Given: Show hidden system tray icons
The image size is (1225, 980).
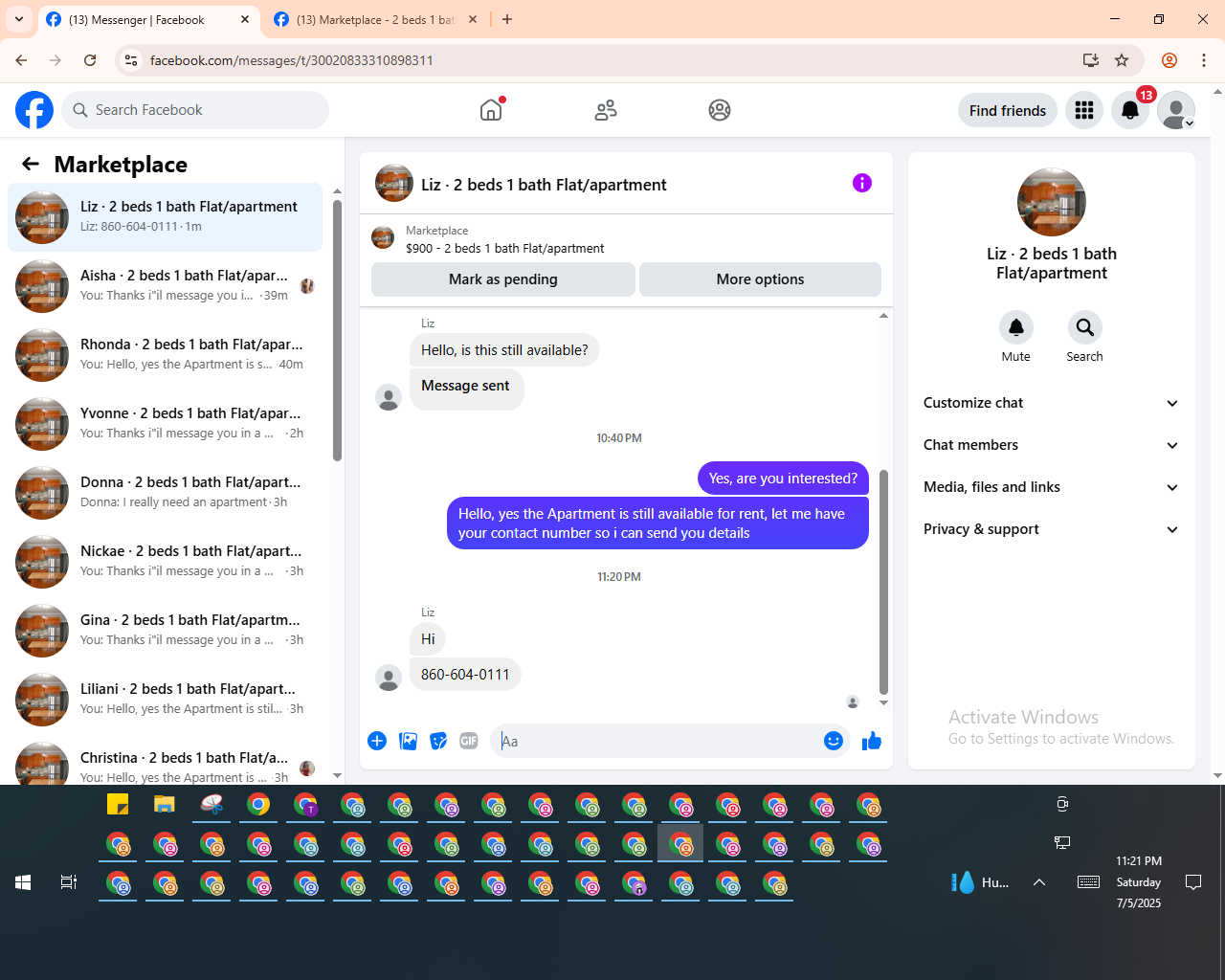Looking at the screenshot, I should (1039, 882).
